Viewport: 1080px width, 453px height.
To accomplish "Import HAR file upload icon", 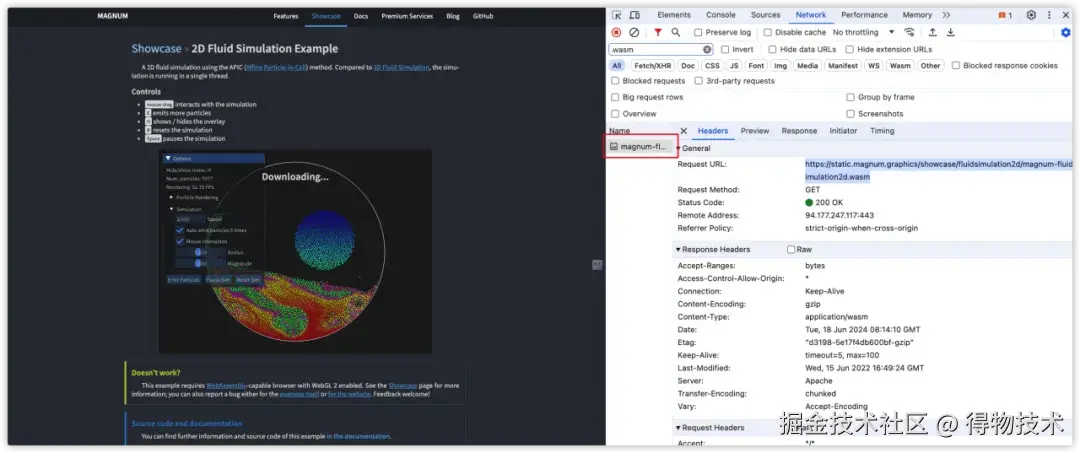I will 933,32.
